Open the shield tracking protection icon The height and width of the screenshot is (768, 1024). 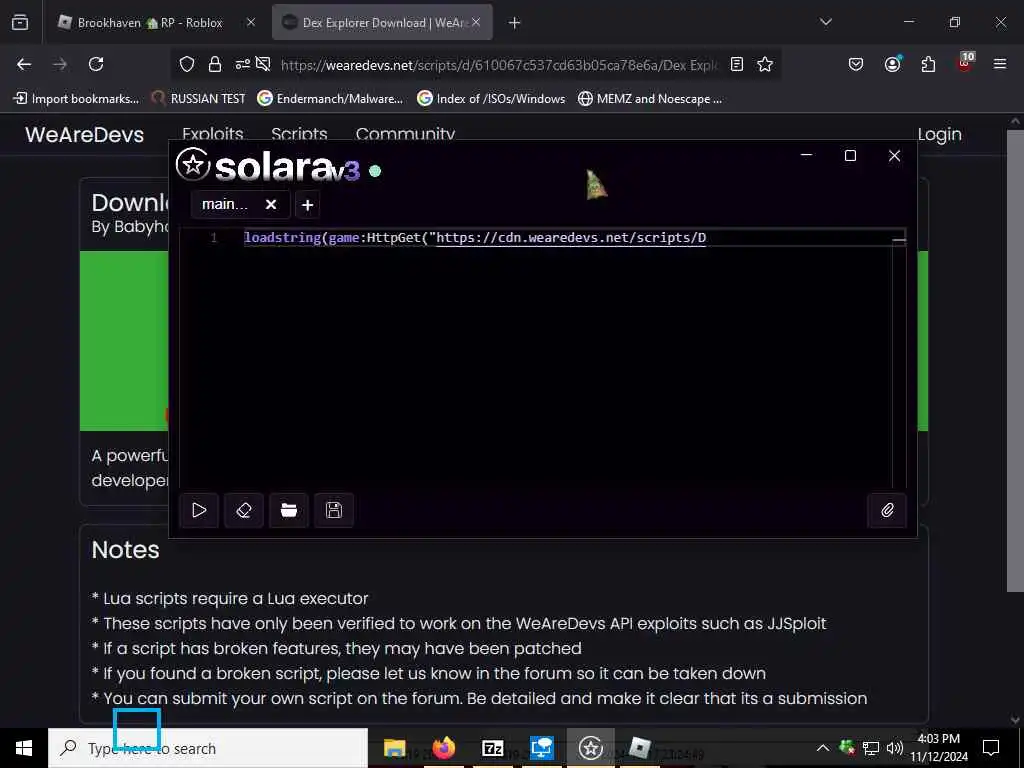(187, 64)
